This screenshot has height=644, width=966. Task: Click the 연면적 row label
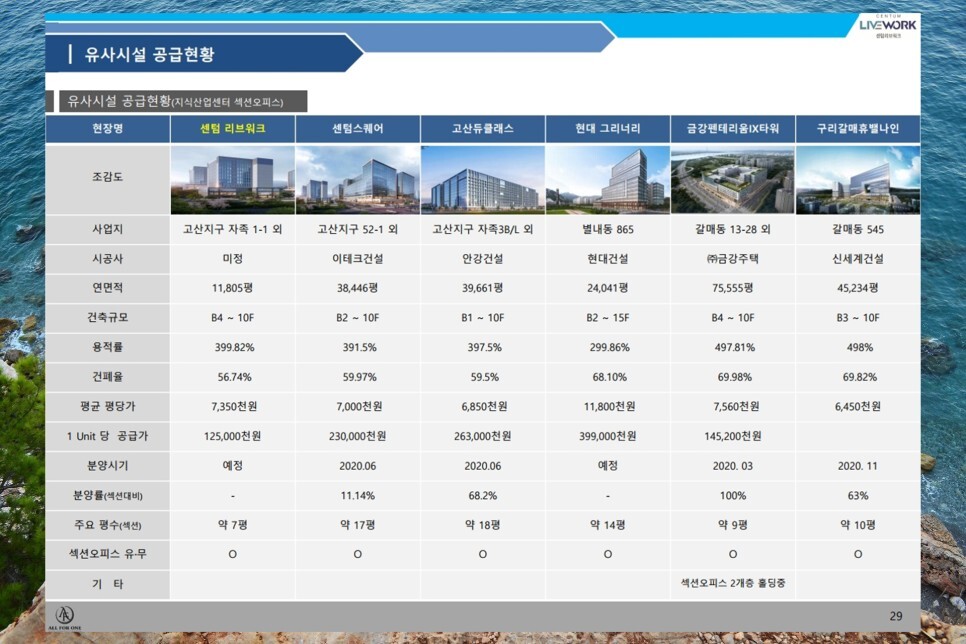107,288
